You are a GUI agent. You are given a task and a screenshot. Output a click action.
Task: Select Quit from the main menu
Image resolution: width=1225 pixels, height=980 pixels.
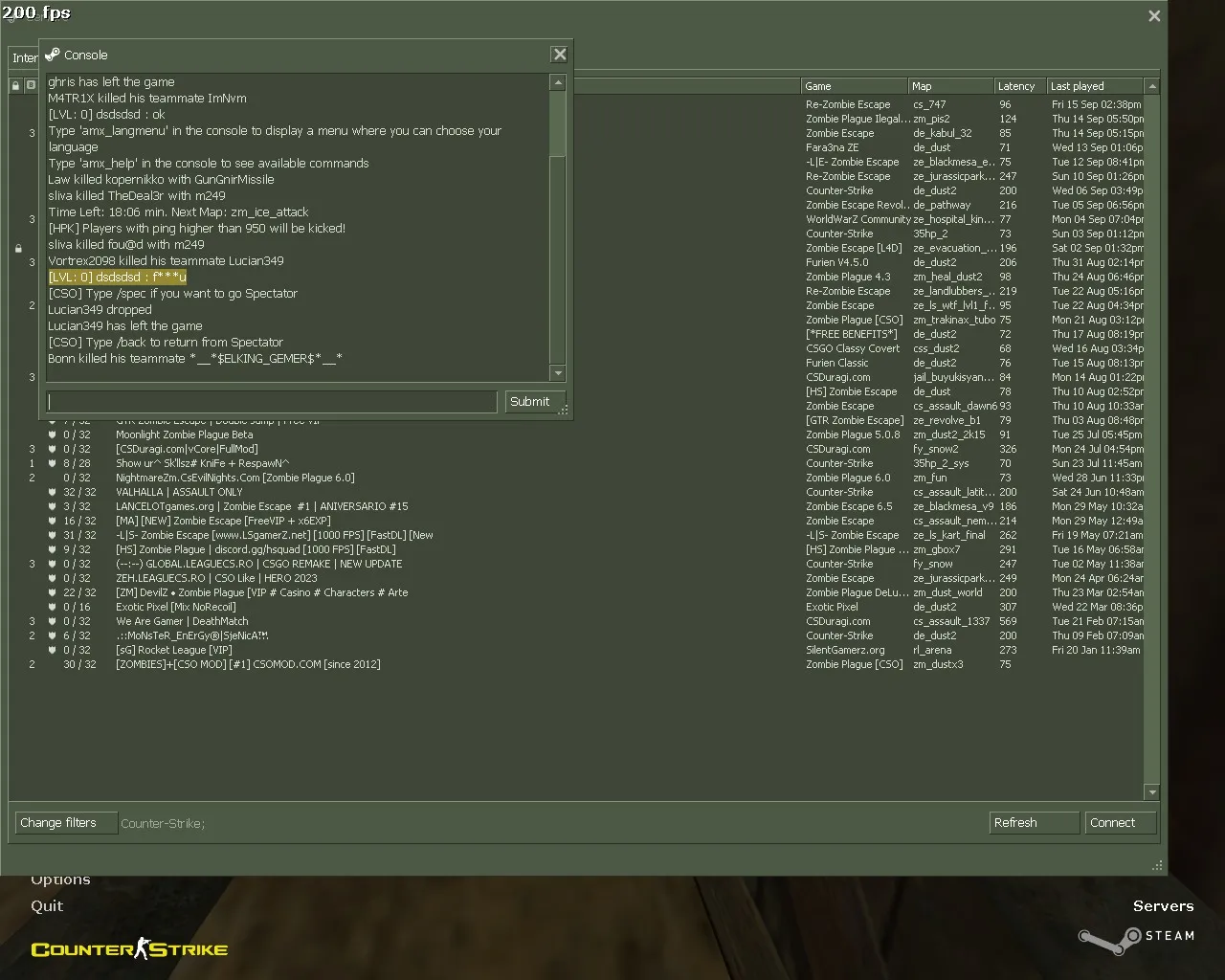tap(47, 905)
